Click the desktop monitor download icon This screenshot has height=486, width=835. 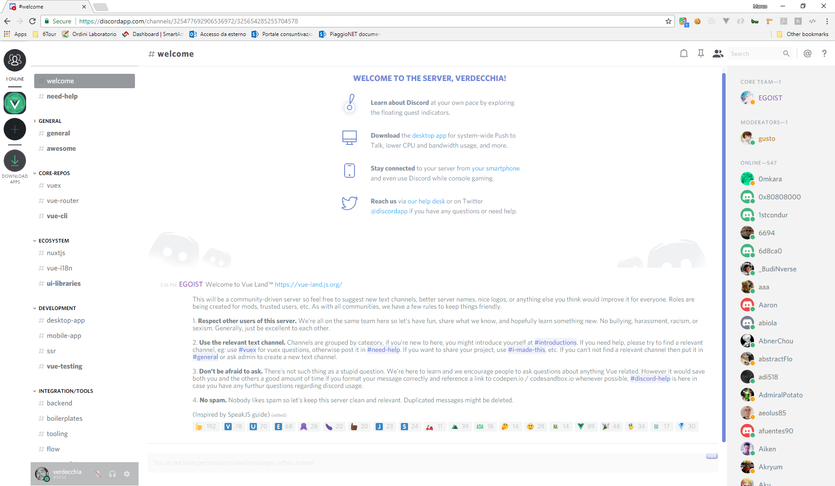click(349, 137)
